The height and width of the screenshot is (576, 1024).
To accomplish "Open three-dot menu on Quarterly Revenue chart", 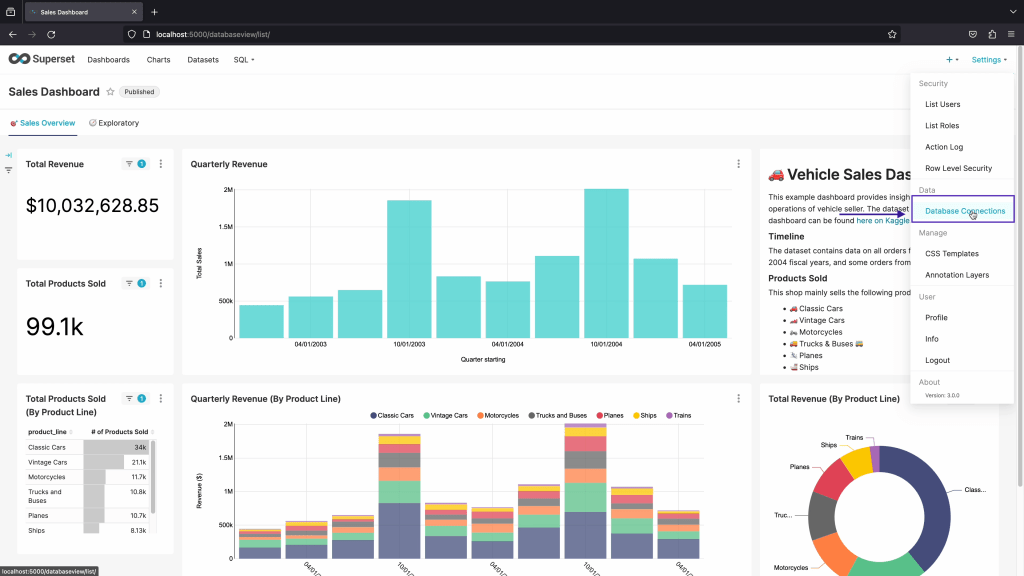I will [738, 164].
